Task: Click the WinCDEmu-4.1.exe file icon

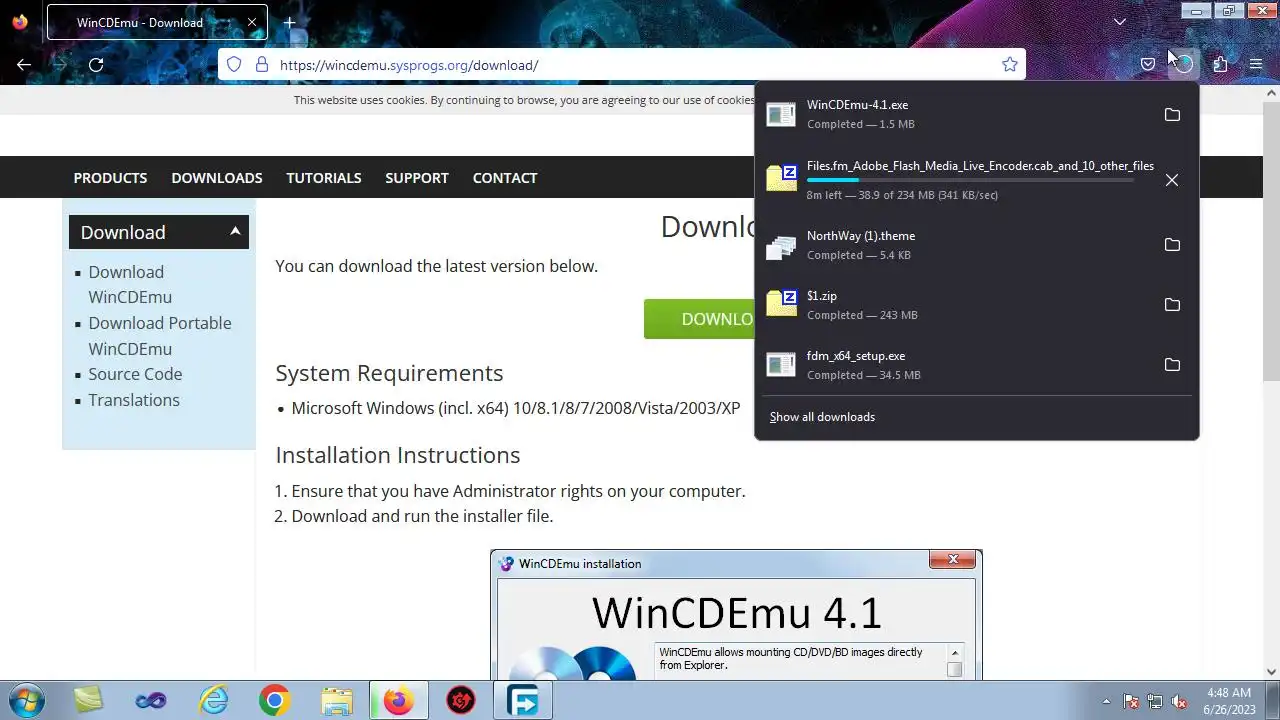Action: coord(781,114)
